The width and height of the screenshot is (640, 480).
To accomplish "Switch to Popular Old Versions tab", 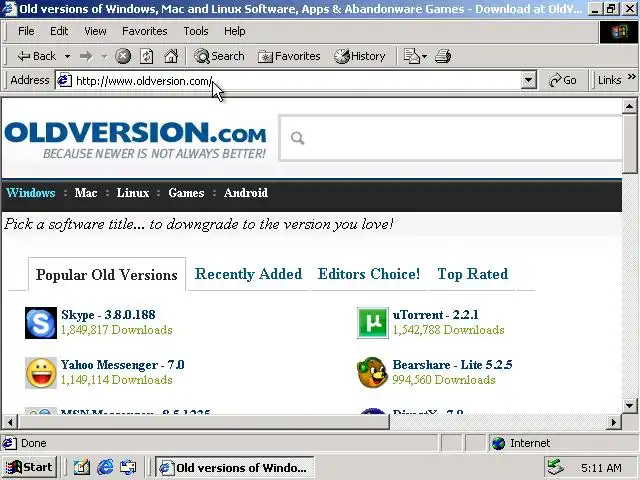I will click(x=107, y=275).
